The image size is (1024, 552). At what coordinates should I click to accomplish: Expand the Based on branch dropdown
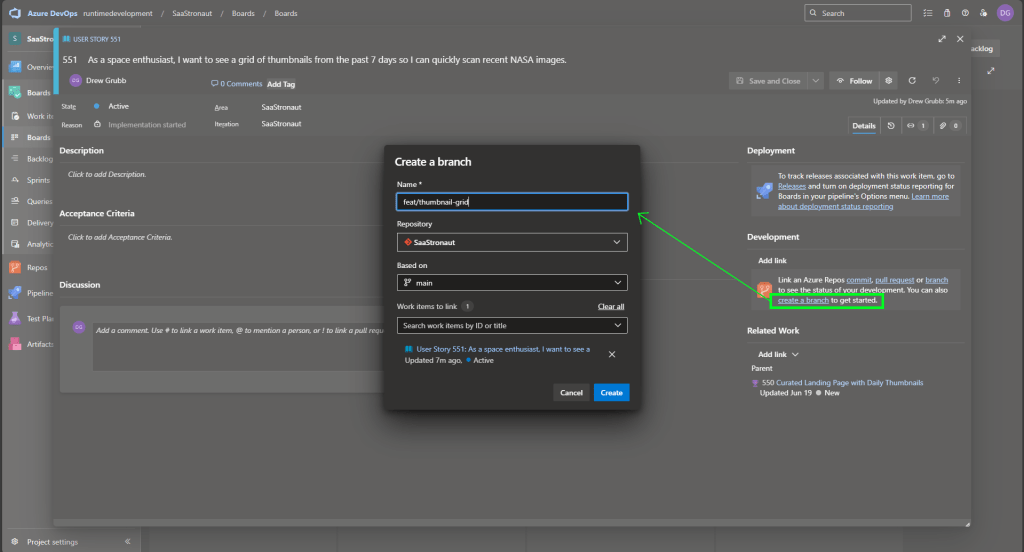point(512,283)
